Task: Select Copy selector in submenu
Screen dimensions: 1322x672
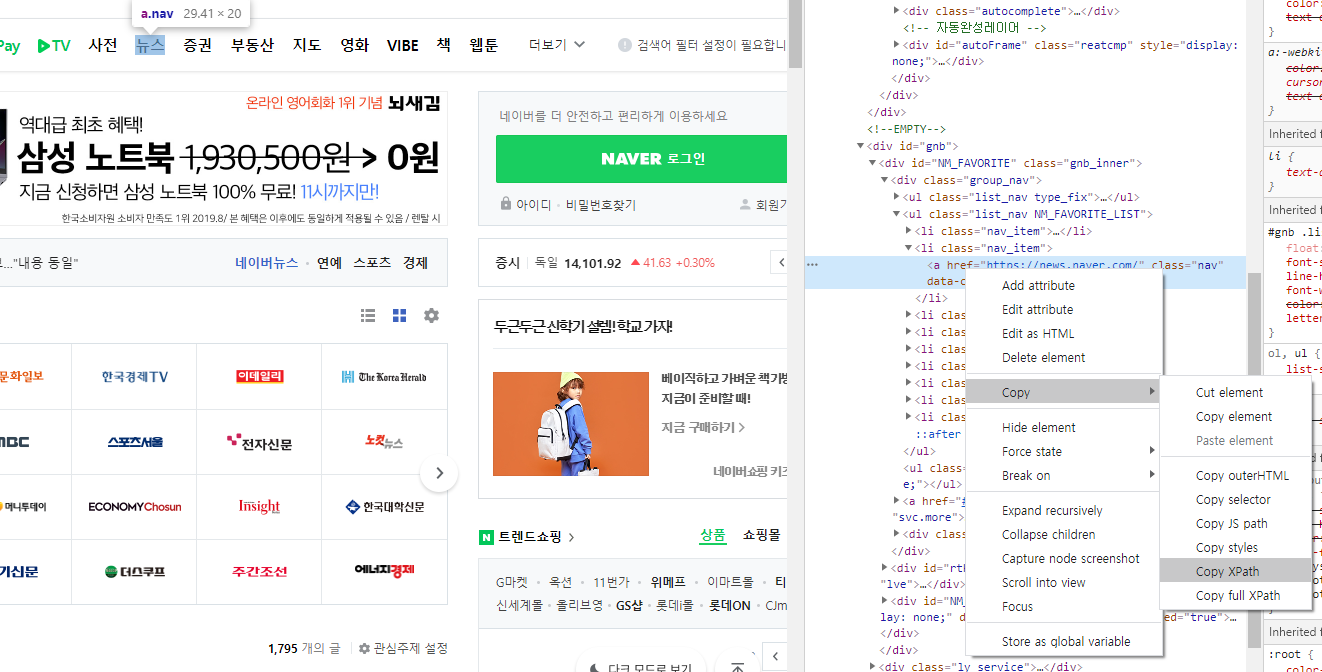Action: pos(1235,499)
